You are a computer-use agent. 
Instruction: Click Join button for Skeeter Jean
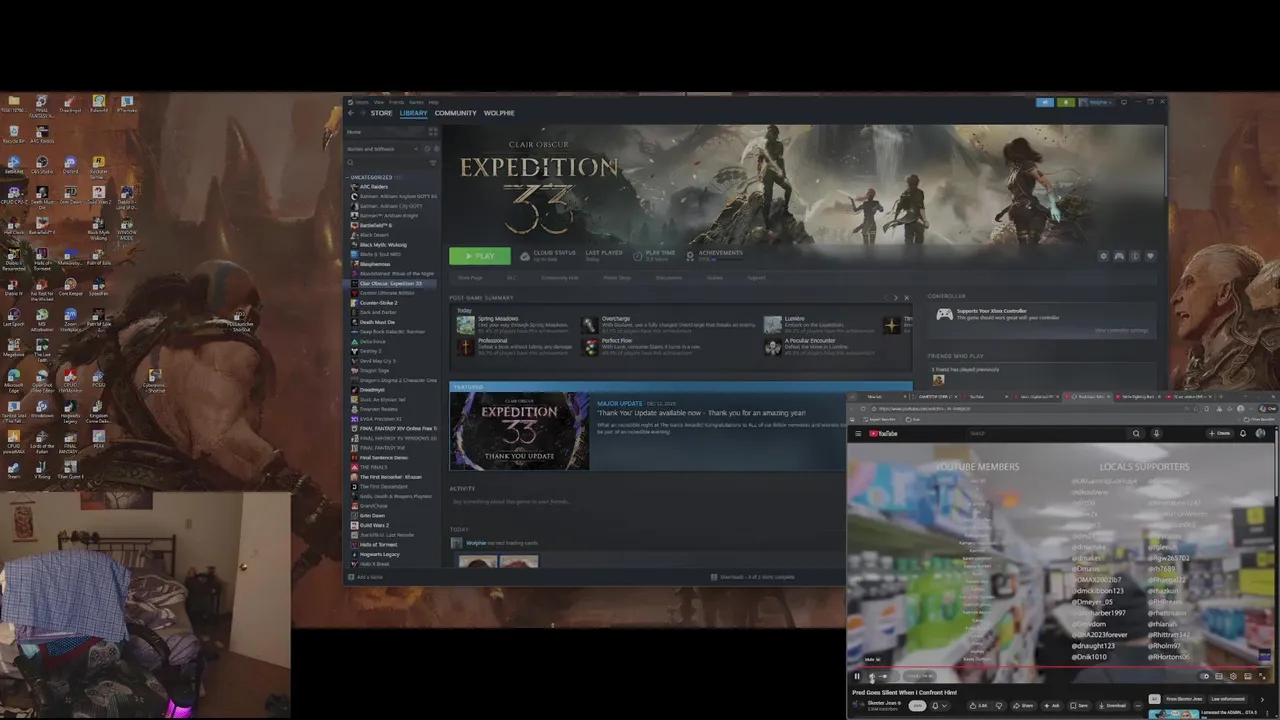pos(917,706)
